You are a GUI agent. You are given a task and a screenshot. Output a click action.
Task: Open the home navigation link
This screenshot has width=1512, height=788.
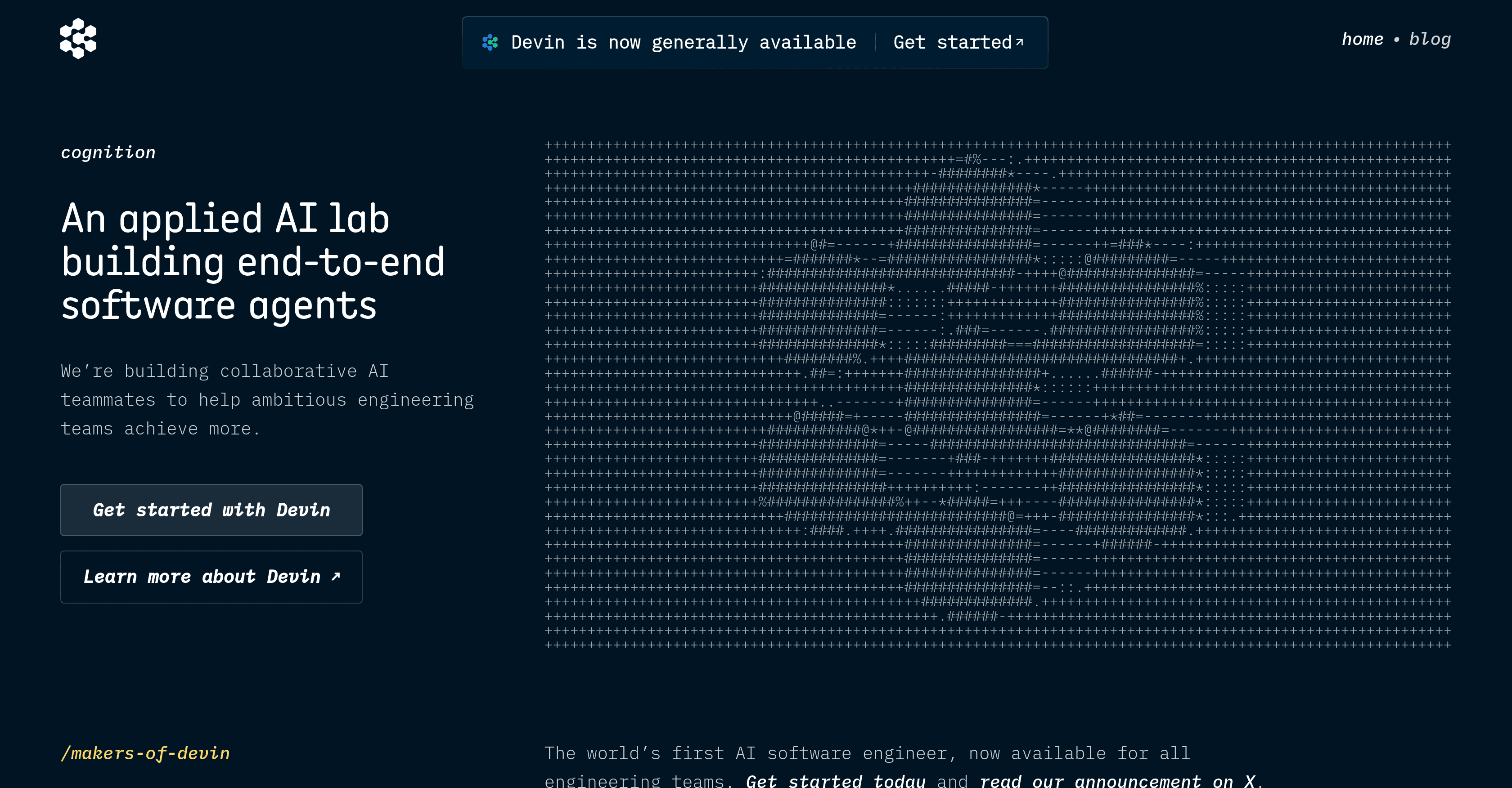point(1362,39)
